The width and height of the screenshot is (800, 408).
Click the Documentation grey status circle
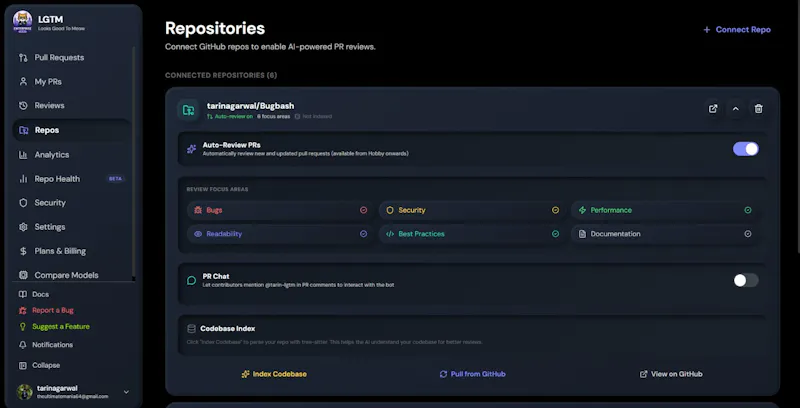[748, 234]
